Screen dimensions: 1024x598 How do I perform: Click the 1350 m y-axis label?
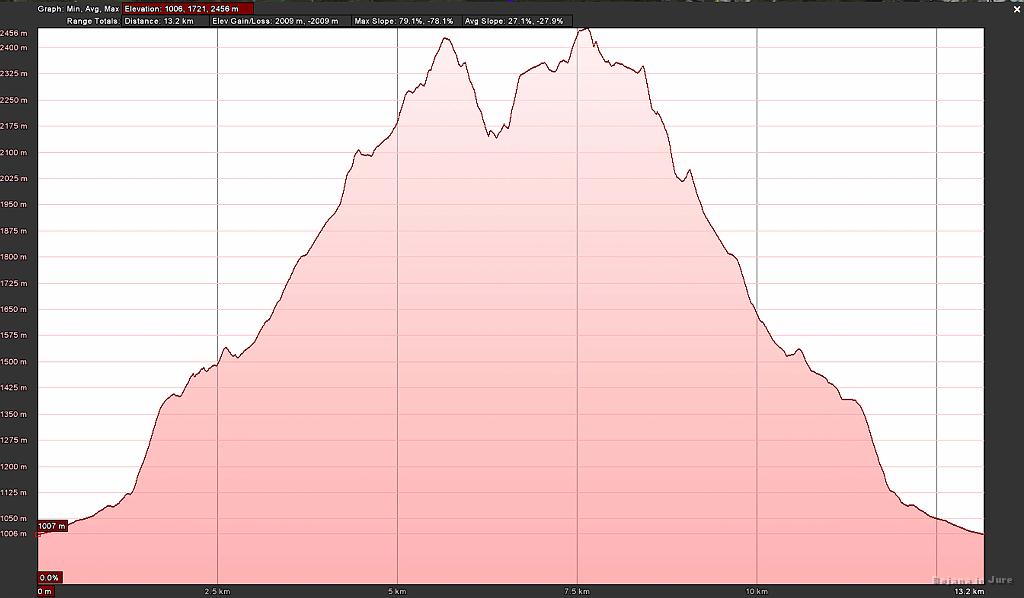tap(14, 414)
